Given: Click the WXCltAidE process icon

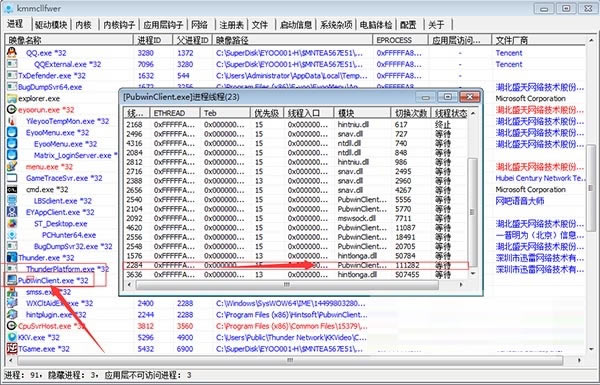Looking at the screenshot, I should (x=12, y=303).
